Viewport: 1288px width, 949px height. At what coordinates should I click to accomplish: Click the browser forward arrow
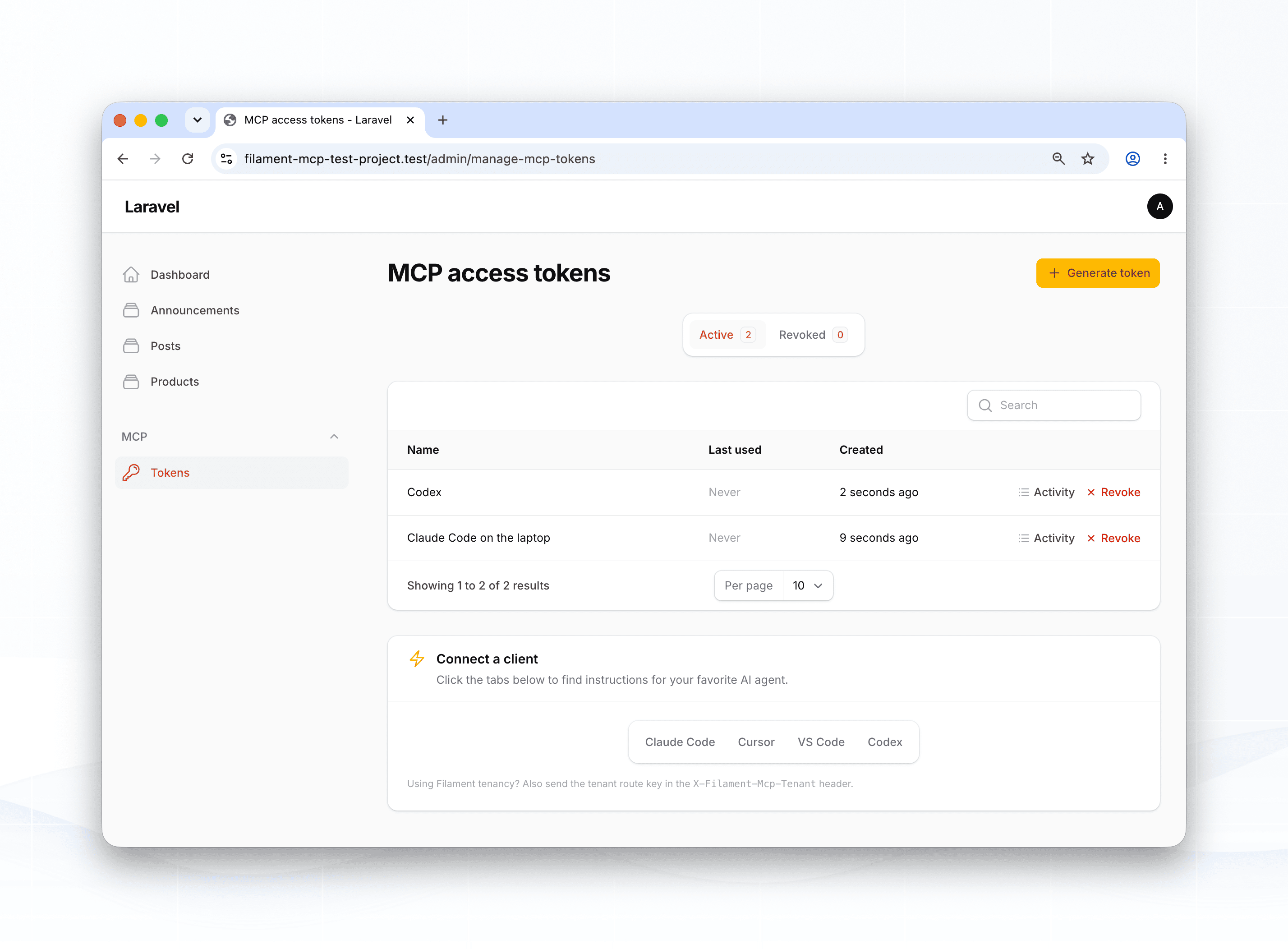click(x=155, y=159)
